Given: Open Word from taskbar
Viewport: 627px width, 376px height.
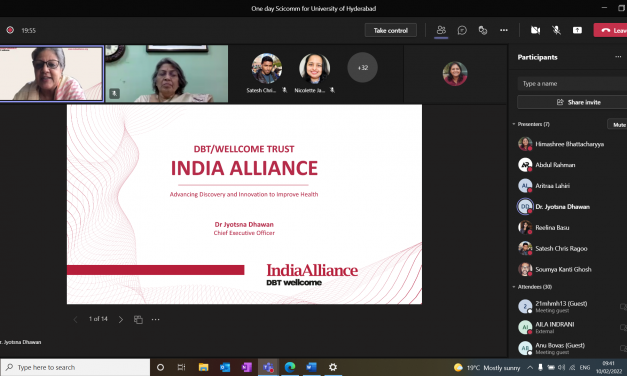Looking at the screenshot, I should coord(311,367).
